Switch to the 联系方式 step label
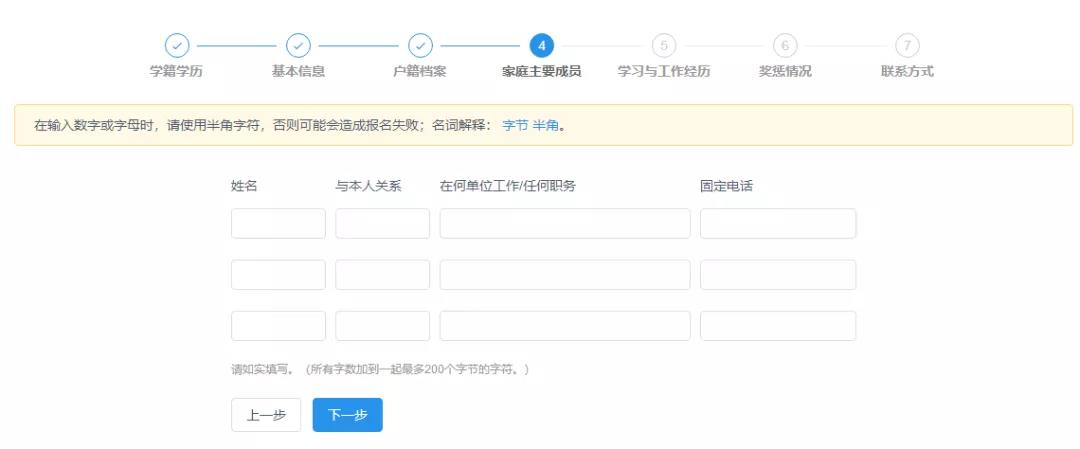Image resolution: width=1080 pixels, height=449 pixels. [907, 72]
